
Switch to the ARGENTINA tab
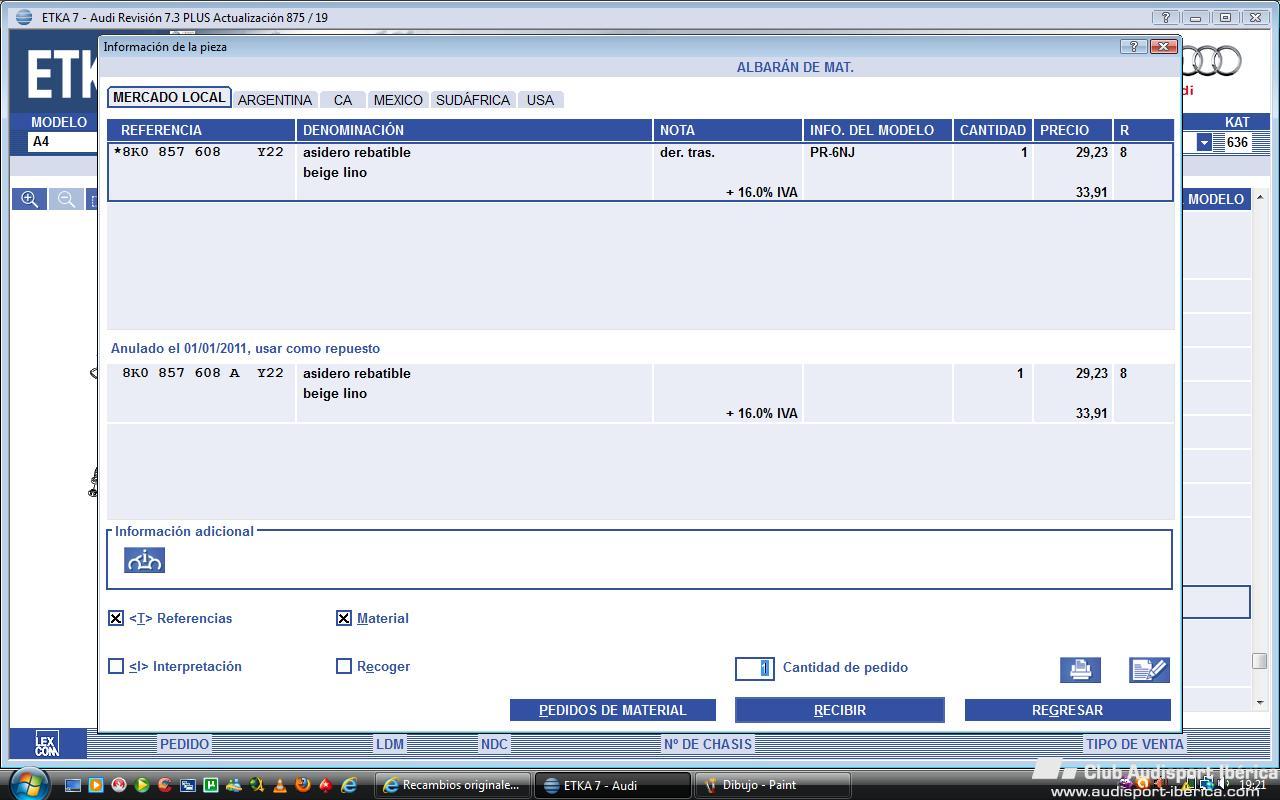[x=275, y=100]
